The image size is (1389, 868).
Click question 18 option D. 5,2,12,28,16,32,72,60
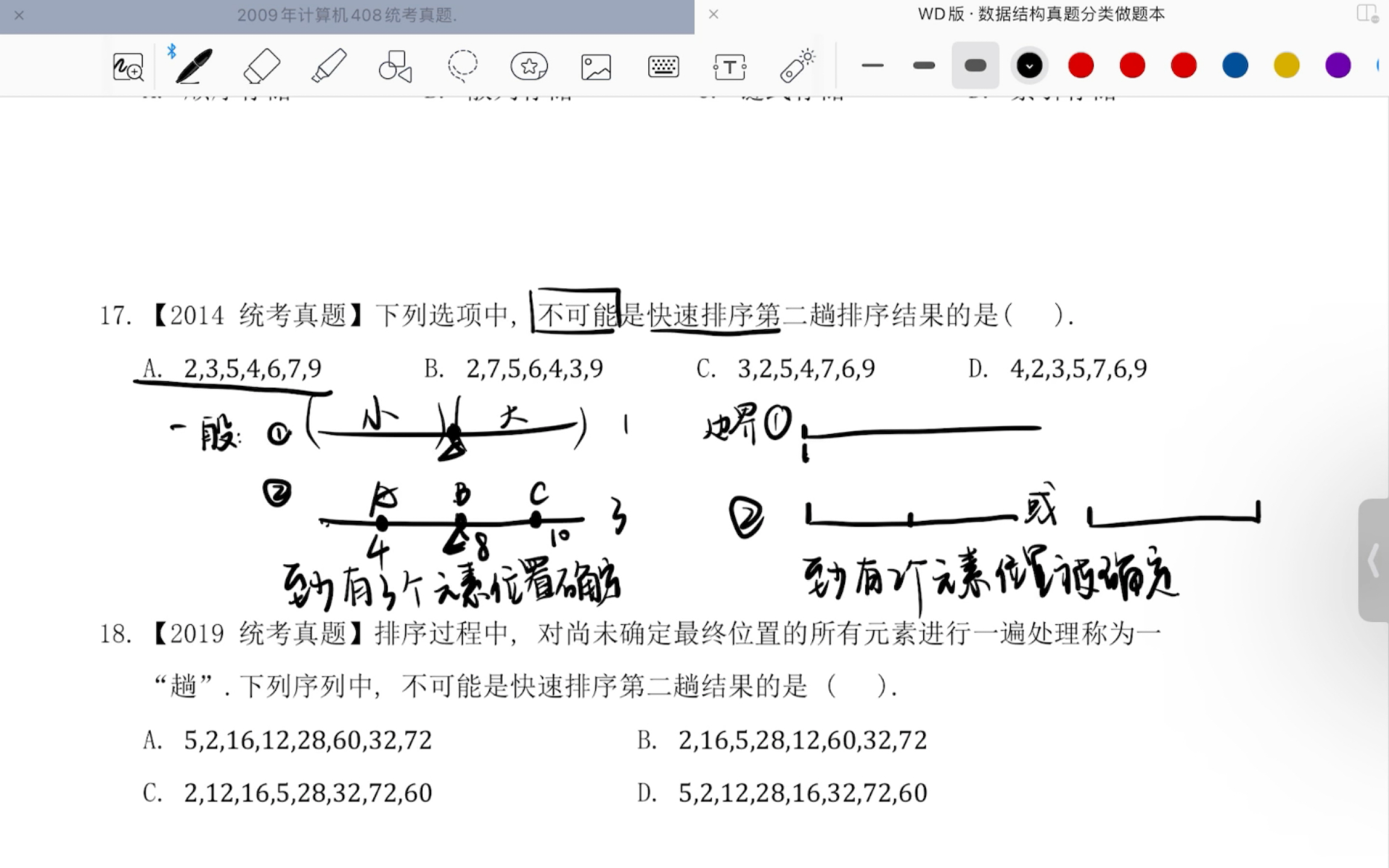tap(782, 793)
